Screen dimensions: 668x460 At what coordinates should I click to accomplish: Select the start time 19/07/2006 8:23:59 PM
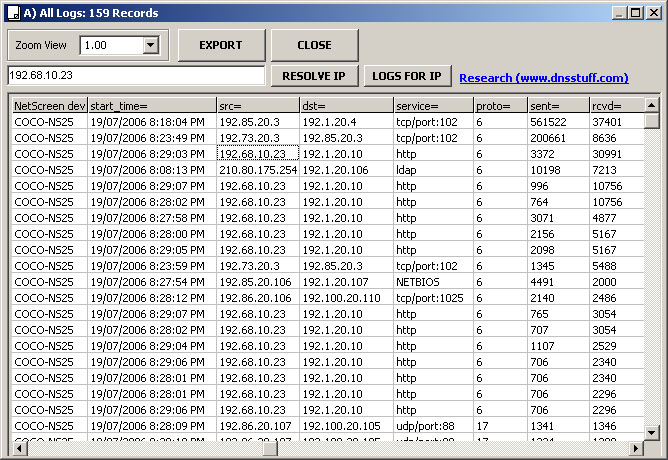tap(152, 266)
